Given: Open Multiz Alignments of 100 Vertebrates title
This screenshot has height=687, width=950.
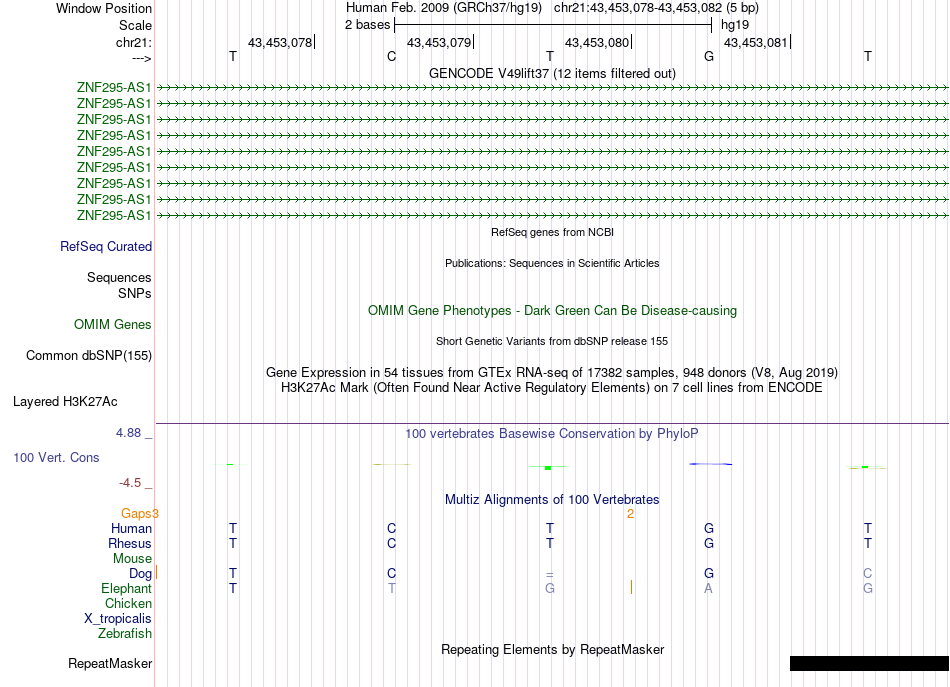Looking at the screenshot, I should coord(552,500).
